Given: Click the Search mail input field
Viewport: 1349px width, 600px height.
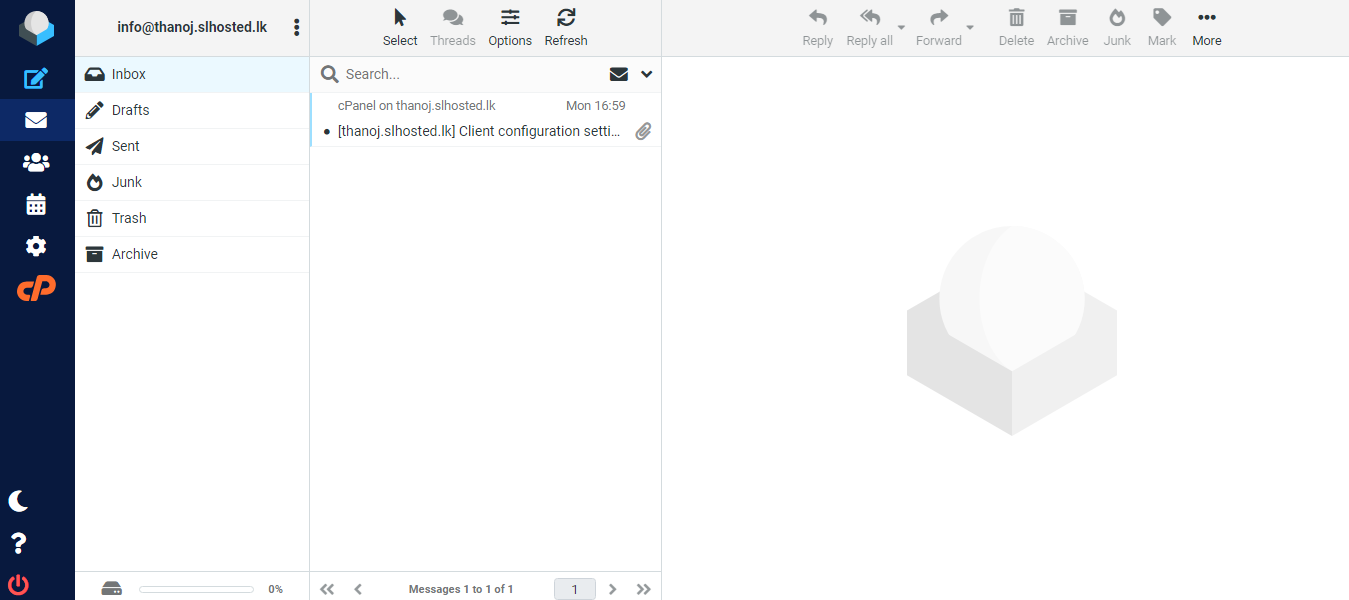Looking at the screenshot, I should point(470,74).
